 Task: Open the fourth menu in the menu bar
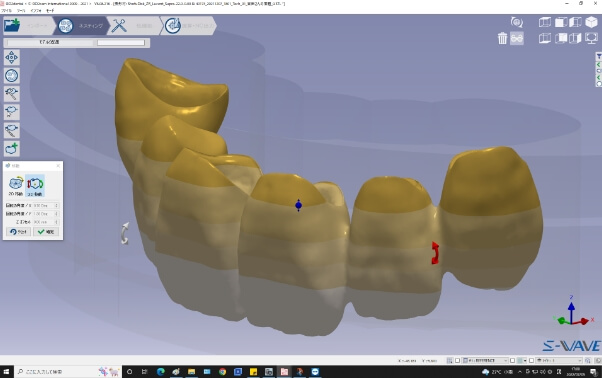pos(50,11)
